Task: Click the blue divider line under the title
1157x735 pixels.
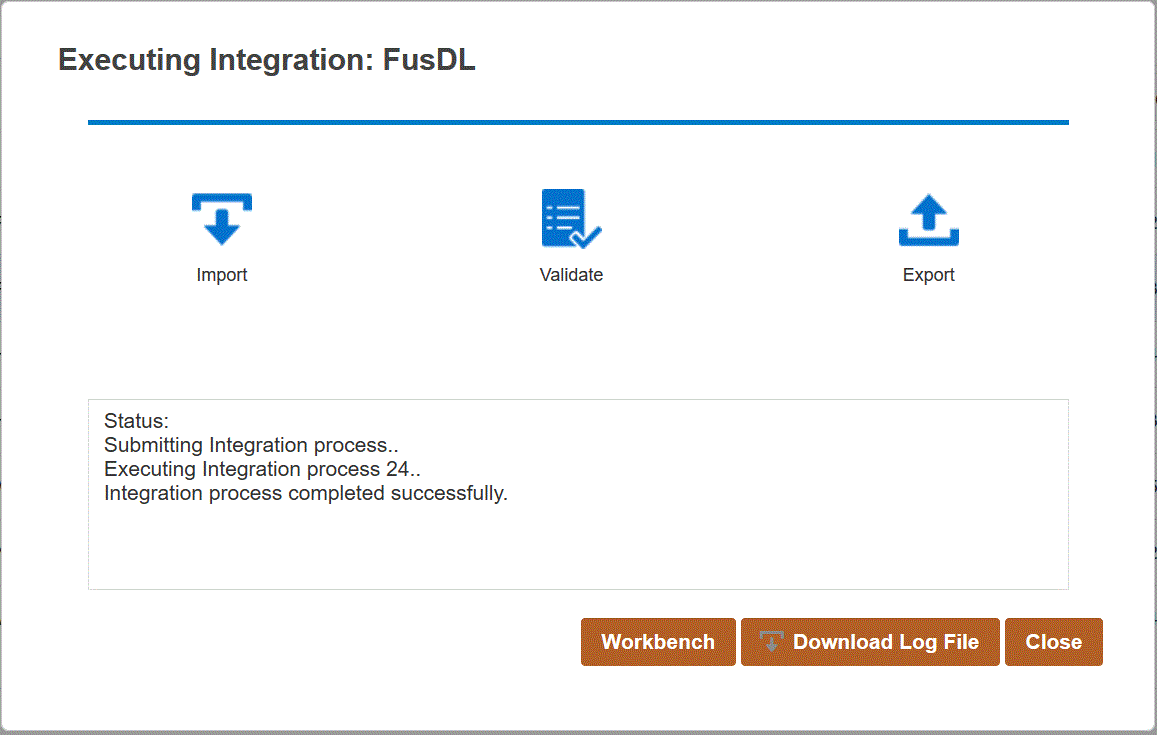Action: click(578, 122)
